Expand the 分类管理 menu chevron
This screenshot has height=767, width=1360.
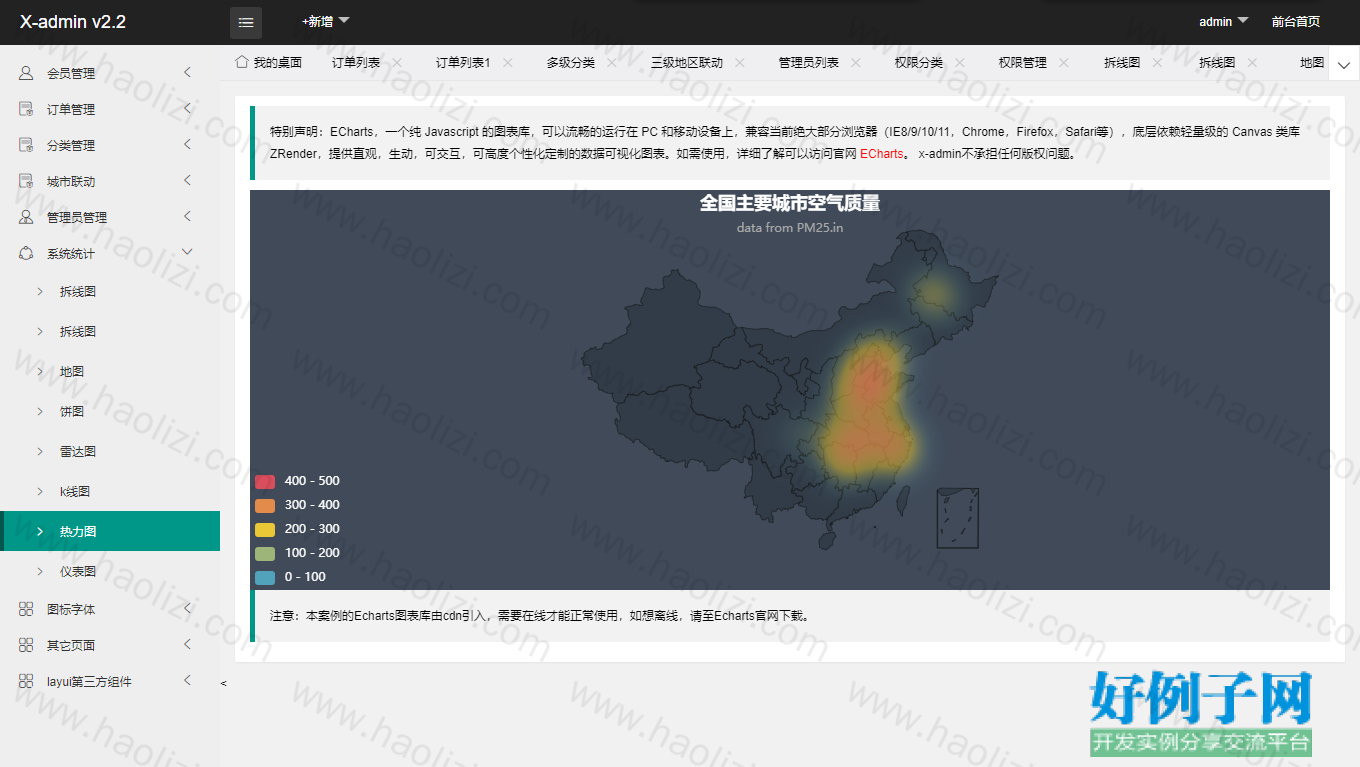pyautogui.click(x=187, y=144)
